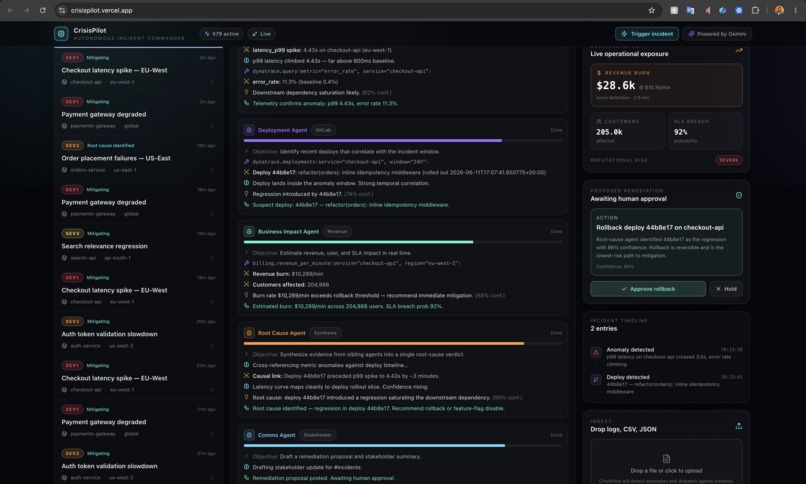The image size is (806, 484).
Task: Expand the Search relevance regression chevron
Action: [212, 258]
